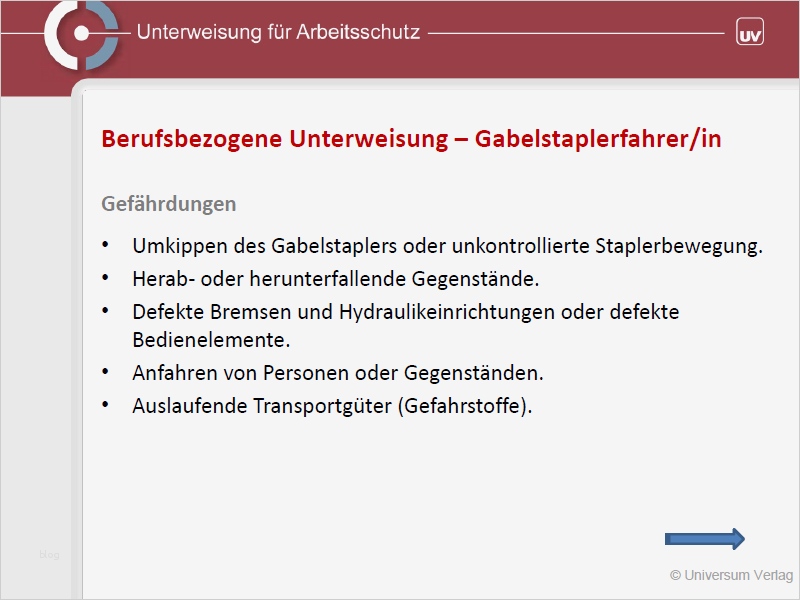This screenshot has height=600, width=800.
Task: Click the 'Bedienelemente.' continuation line
Action: click(x=211, y=340)
